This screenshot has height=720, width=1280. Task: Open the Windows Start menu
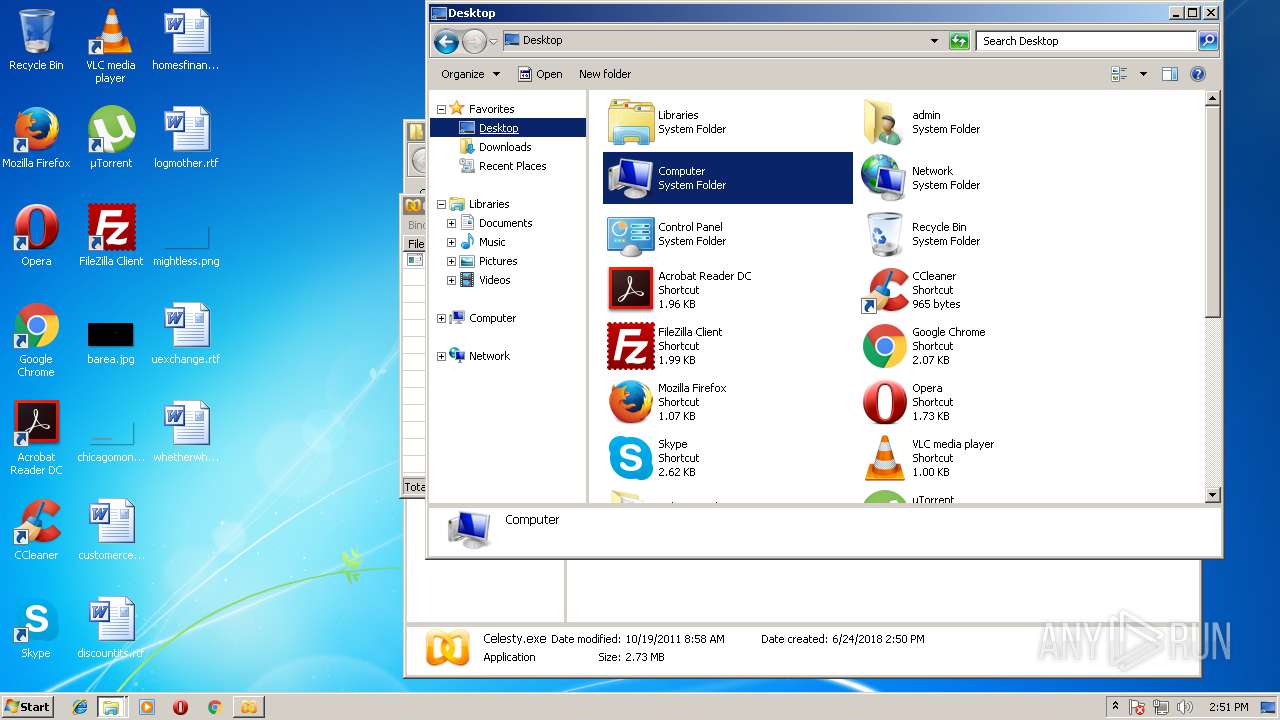(x=27, y=706)
